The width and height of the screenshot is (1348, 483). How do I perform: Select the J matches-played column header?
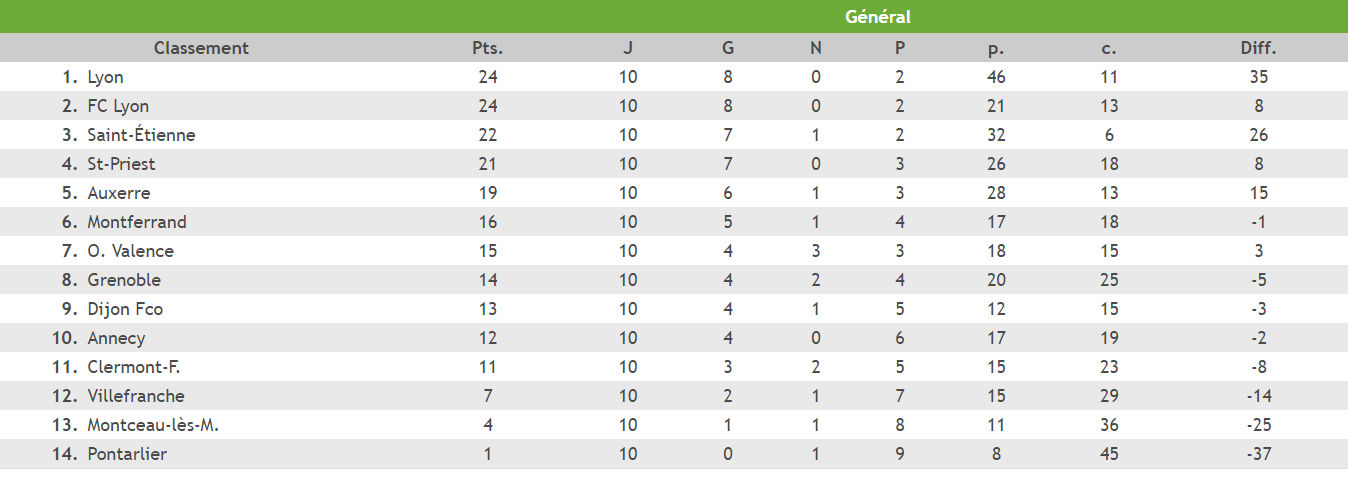pos(627,48)
